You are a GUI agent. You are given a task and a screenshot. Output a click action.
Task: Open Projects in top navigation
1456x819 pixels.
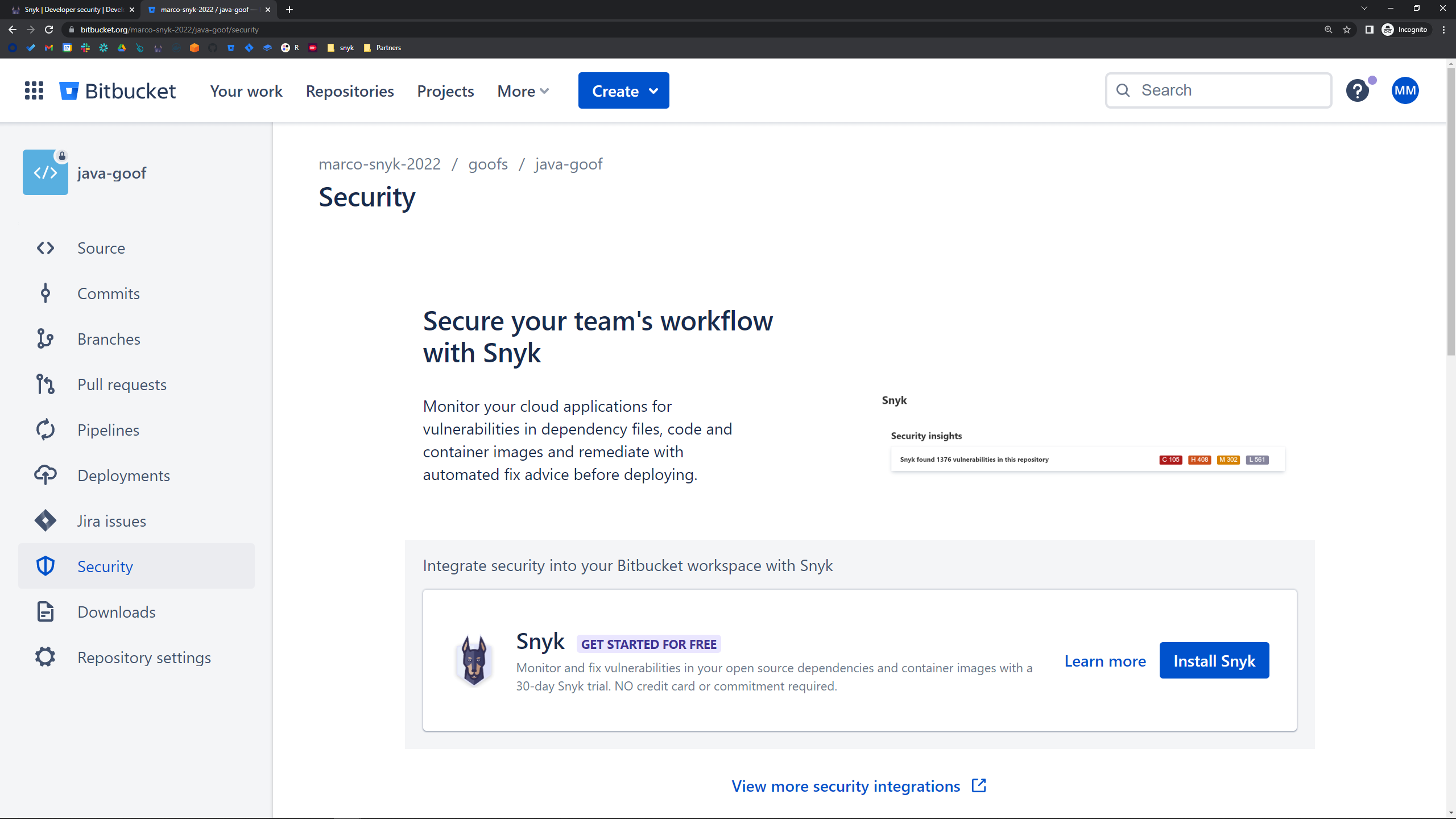pos(445,91)
